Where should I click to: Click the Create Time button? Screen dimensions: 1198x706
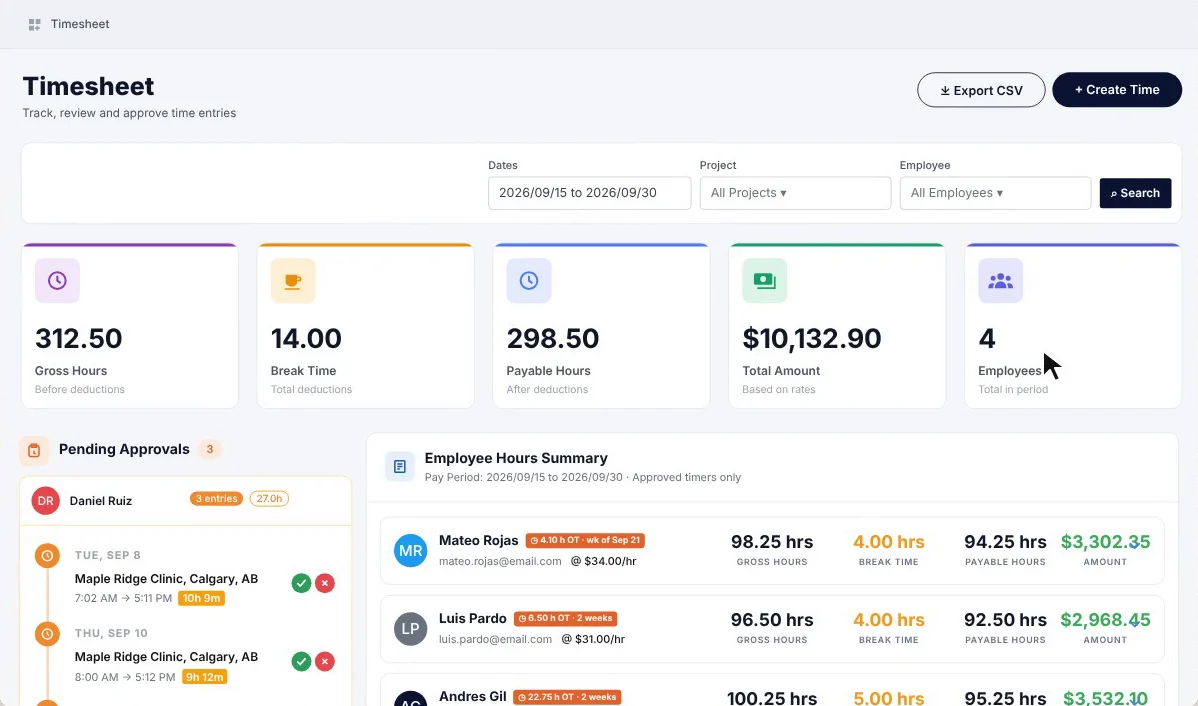(1117, 90)
